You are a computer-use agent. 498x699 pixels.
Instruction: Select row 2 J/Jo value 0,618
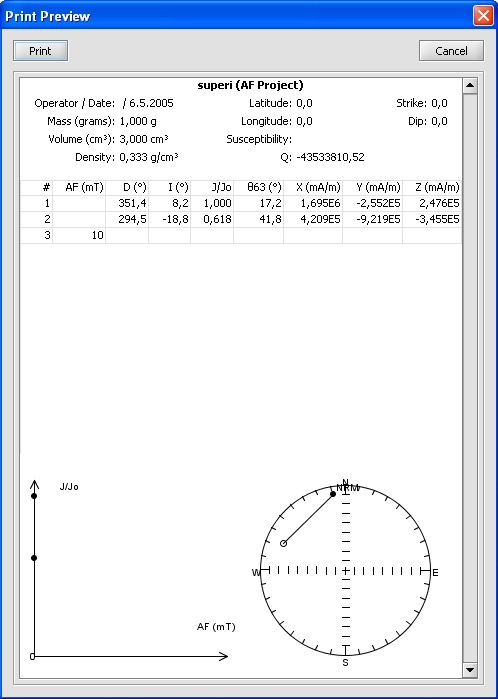pos(217,219)
